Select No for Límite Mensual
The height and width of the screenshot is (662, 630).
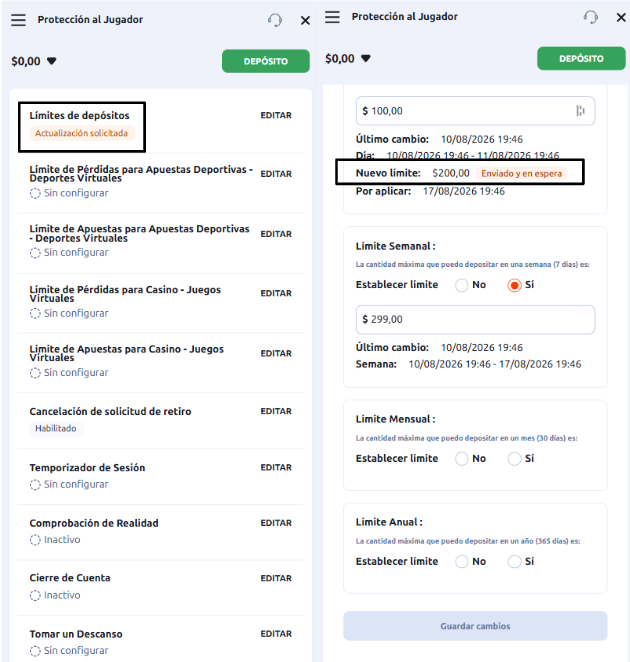pyautogui.click(x=462, y=459)
